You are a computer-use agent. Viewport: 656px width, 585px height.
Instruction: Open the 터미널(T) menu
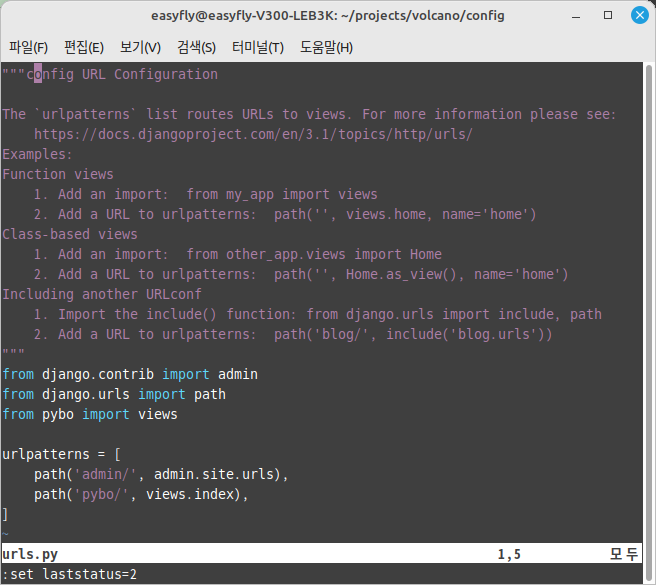tap(258, 47)
